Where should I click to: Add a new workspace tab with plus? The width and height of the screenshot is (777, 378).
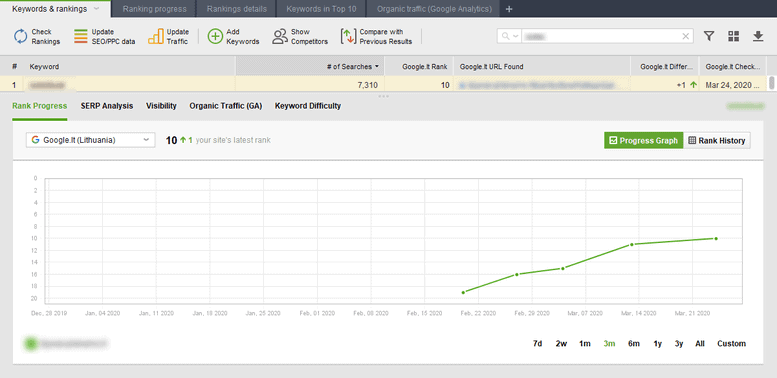[x=509, y=9]
